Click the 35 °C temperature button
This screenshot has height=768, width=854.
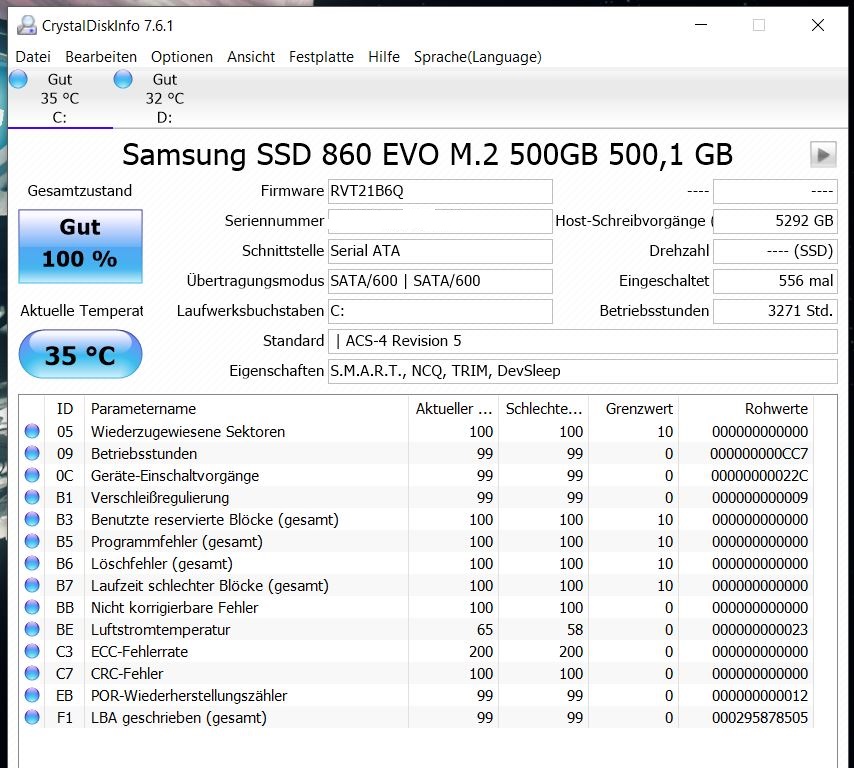81,354
